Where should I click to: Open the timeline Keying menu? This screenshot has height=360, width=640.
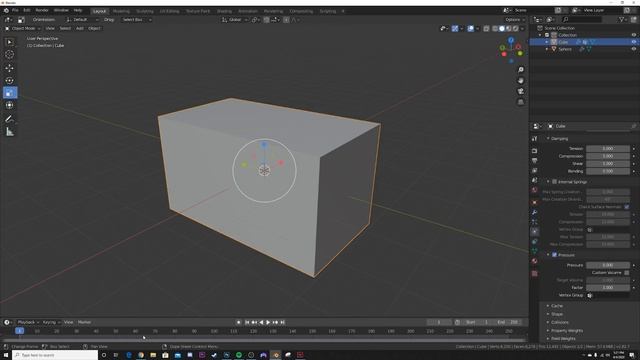coord(51,322)
